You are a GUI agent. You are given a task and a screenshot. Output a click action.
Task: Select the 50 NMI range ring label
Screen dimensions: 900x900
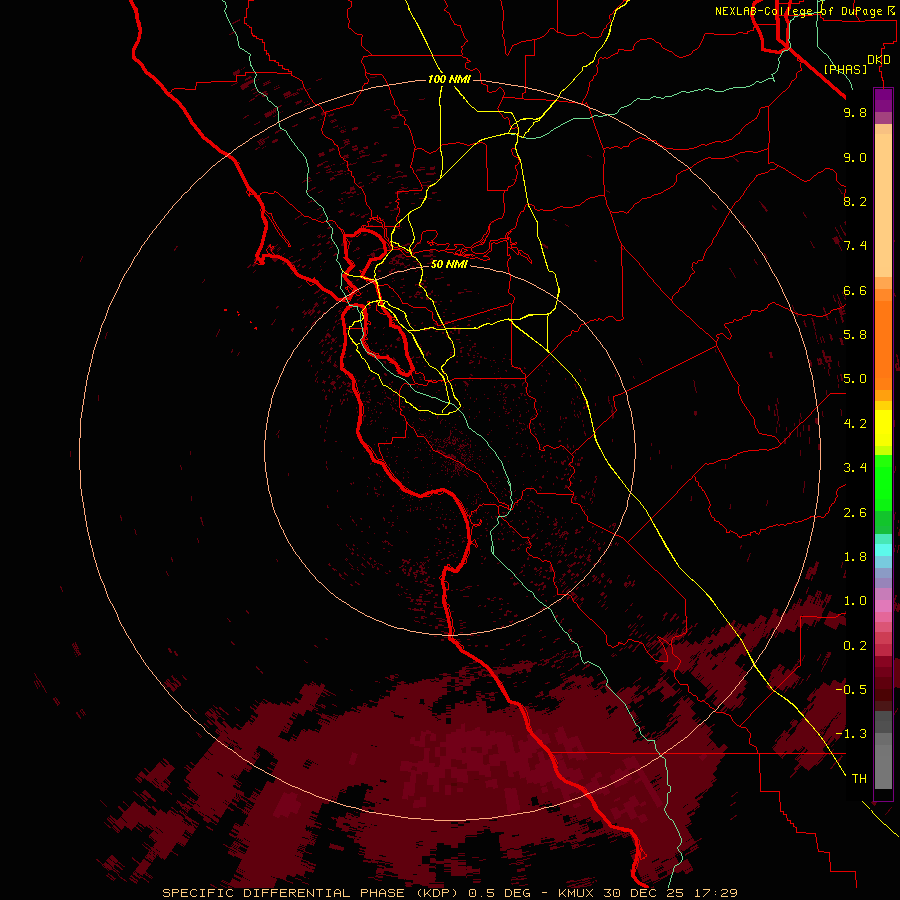[x=449, y=264]
